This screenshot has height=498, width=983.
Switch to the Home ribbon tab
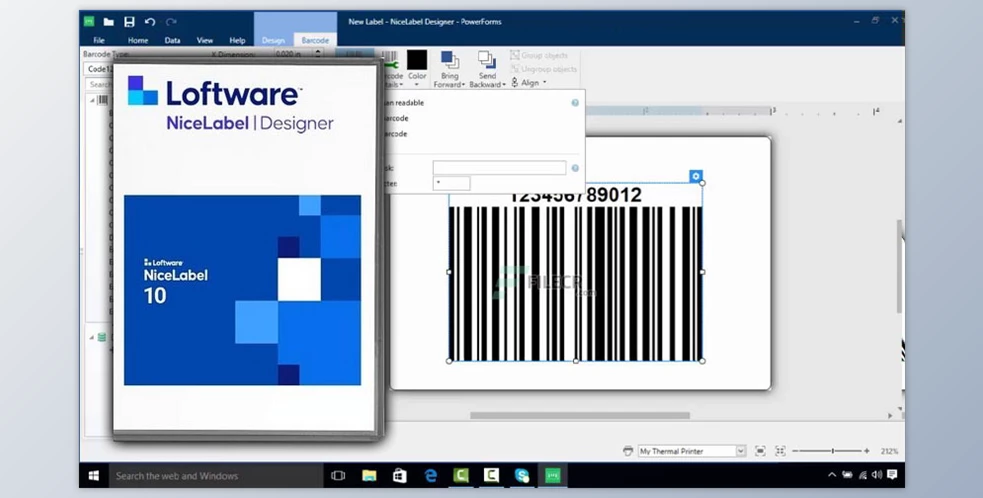(138, 40)
